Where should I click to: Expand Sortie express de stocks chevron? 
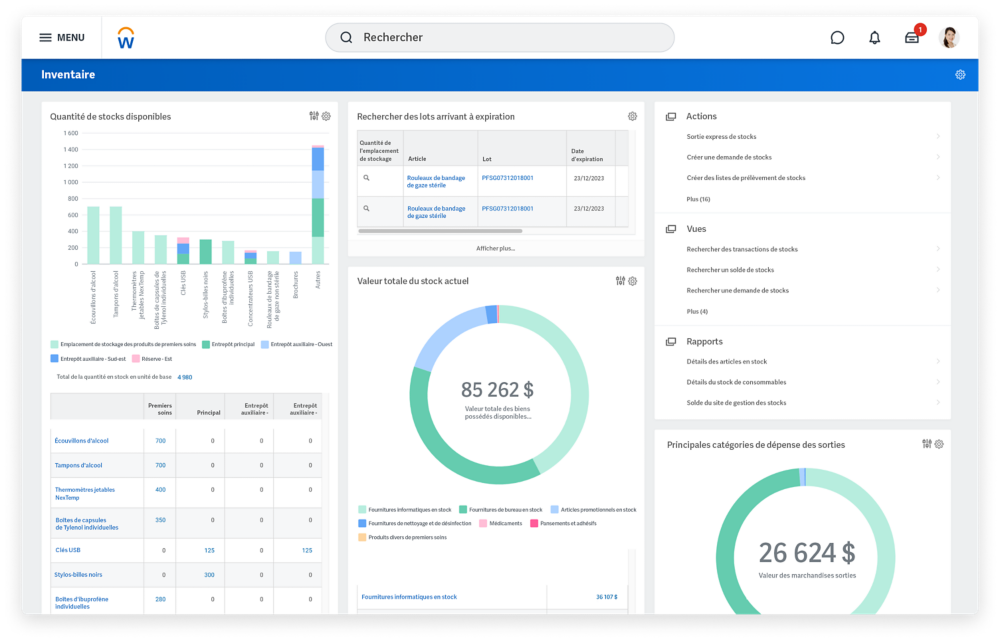[937, 137]
